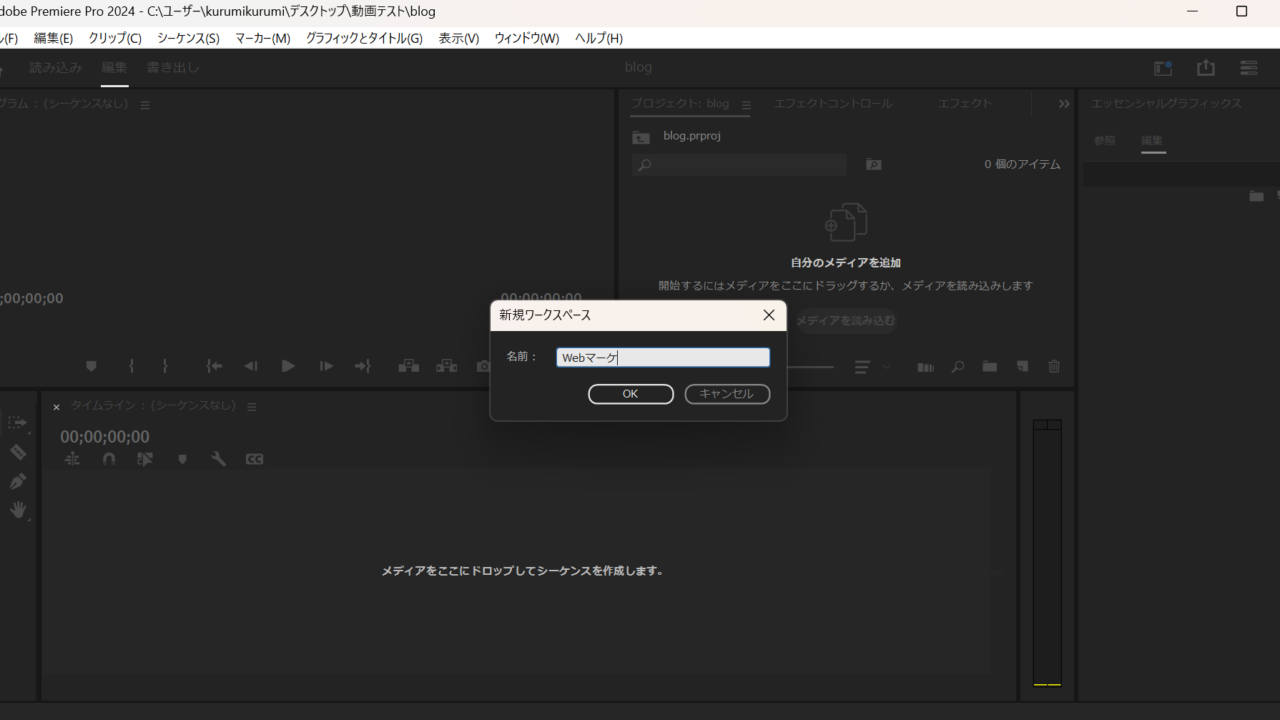
Task: Show overflow panel tabs chevron
Action: (x=1064, y=104)
